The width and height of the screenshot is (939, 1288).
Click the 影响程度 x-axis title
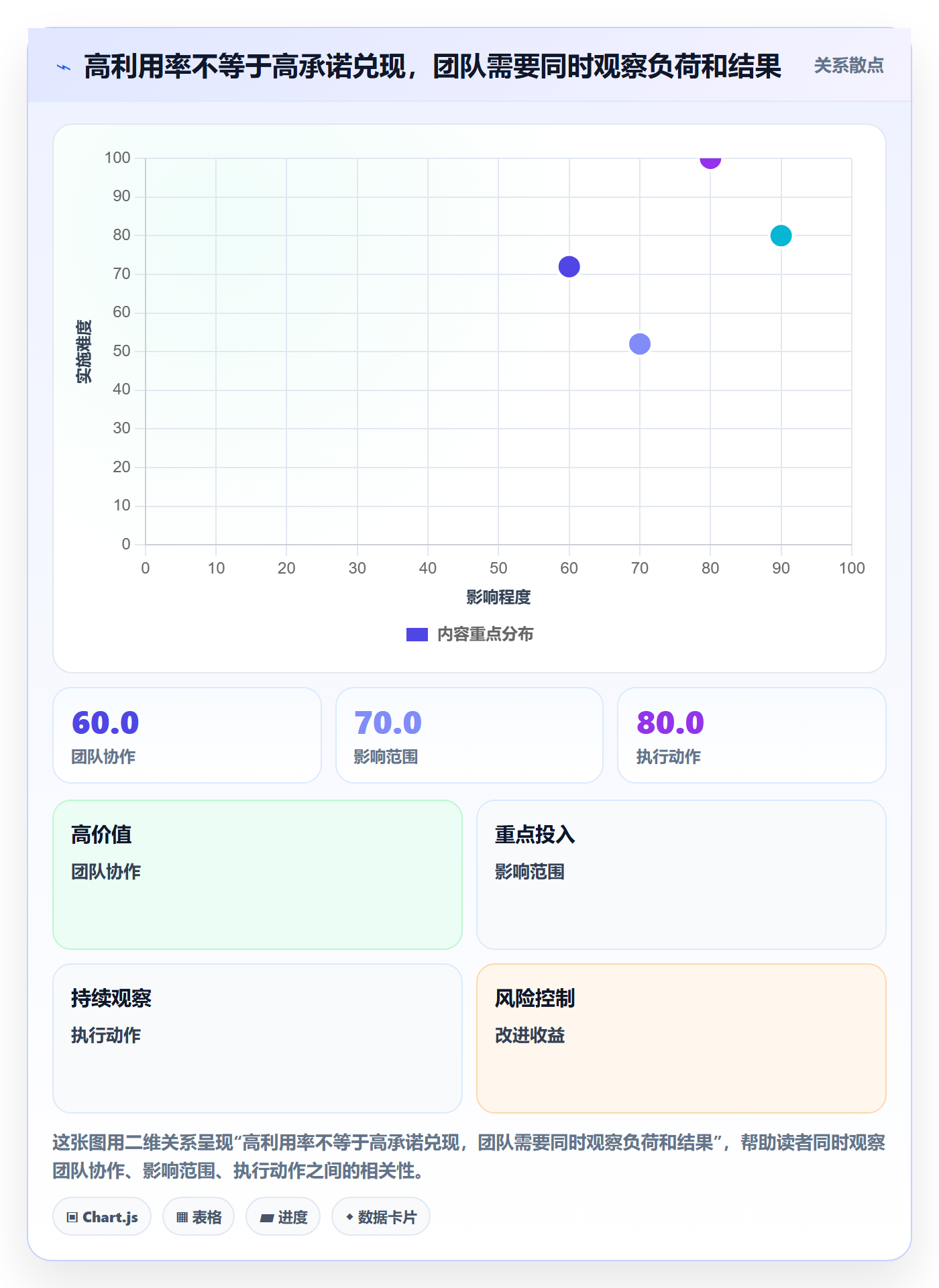[x=498, y=597]
